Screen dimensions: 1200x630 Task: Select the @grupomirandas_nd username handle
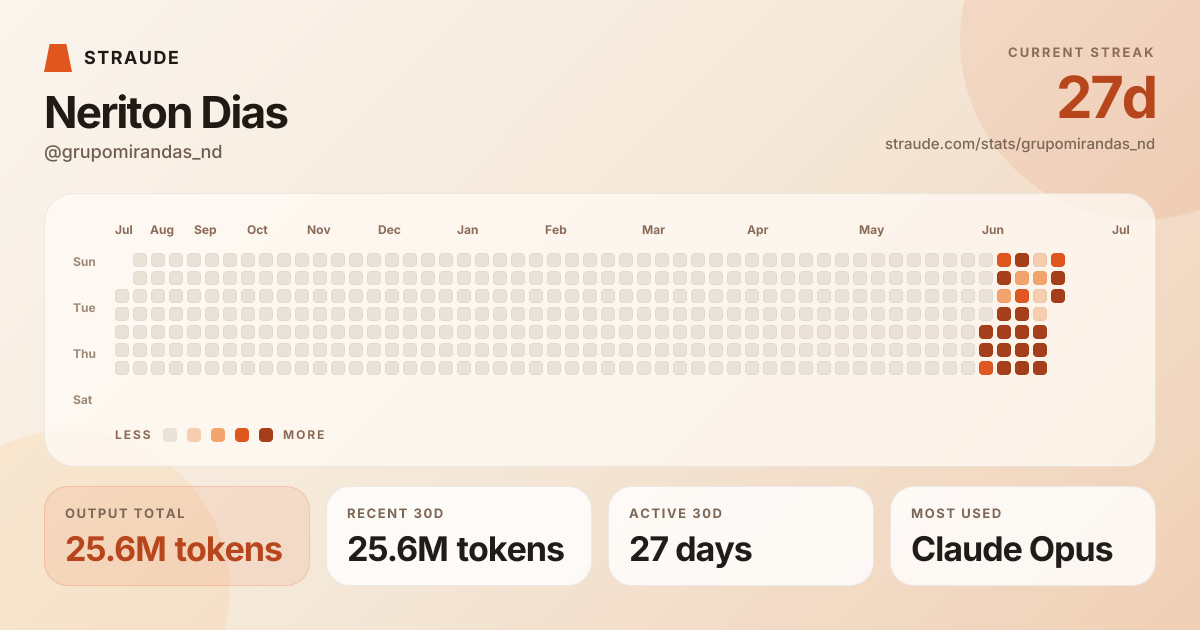pyautogui.click(x=133, y=152)
